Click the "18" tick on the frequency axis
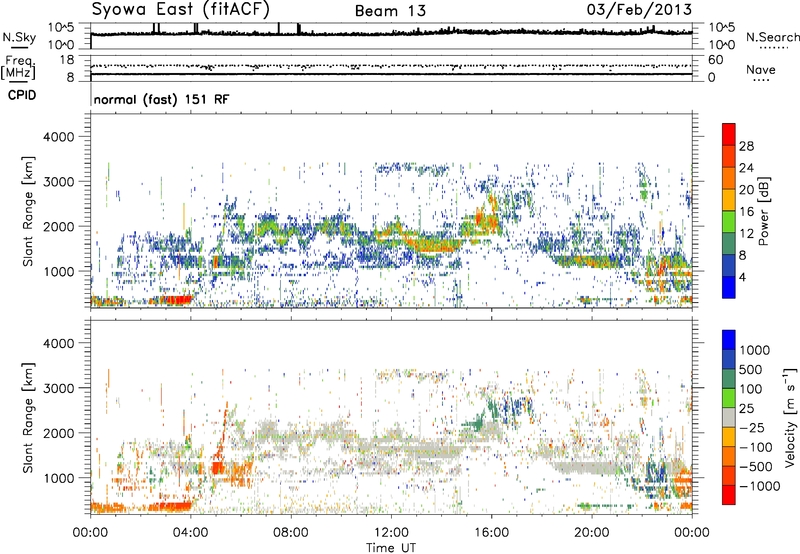This screenshot has height=554, width=800. click(x=67, y=60)
